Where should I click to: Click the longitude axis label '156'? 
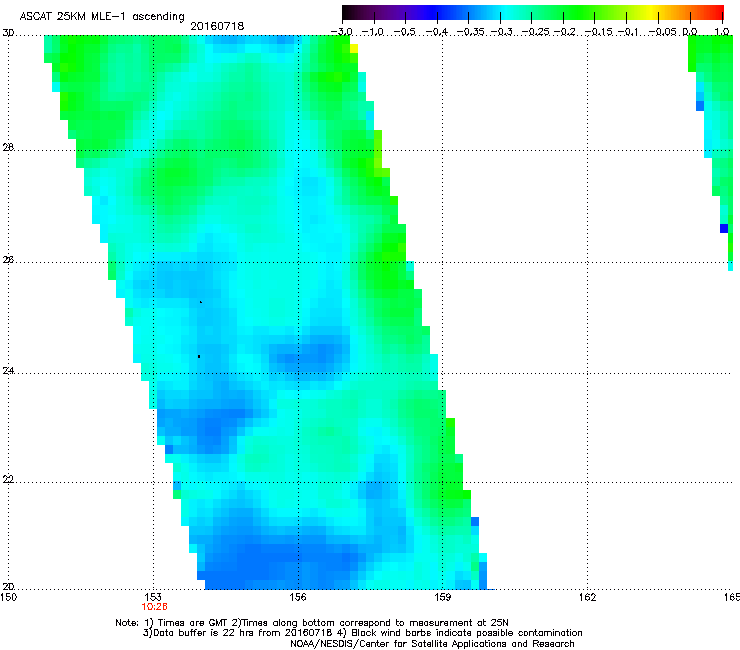point(298,597)
